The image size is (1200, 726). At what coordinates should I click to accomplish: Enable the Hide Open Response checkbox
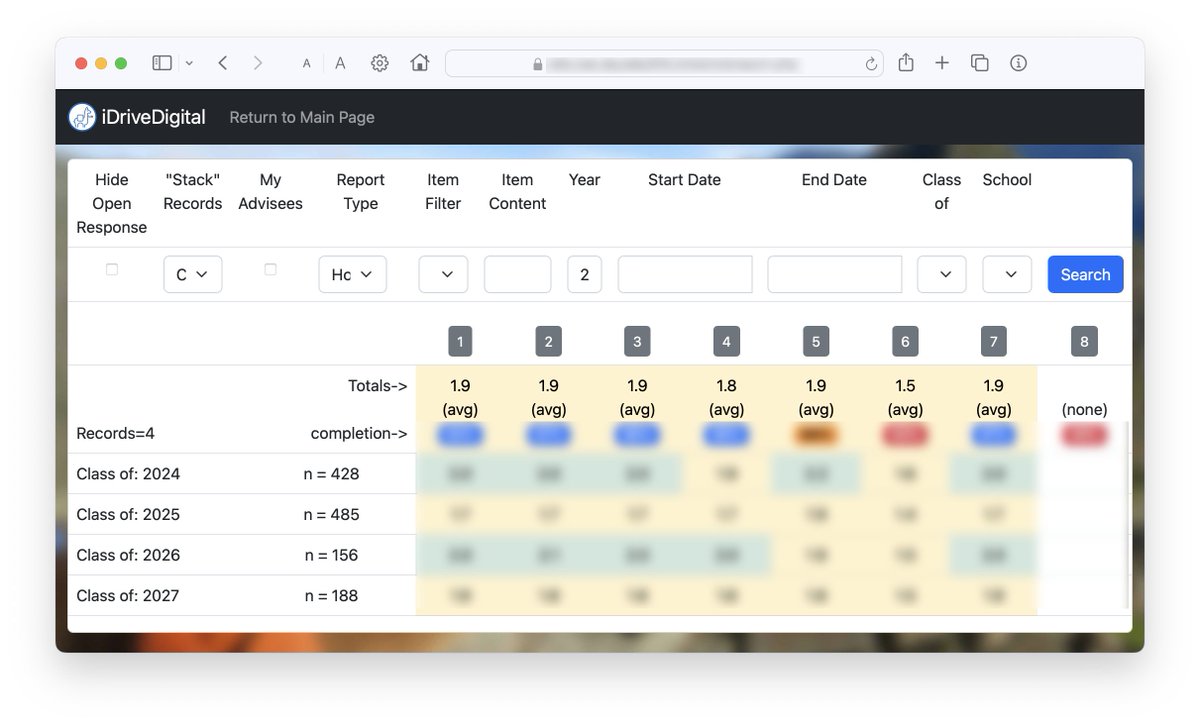(112, 270)
